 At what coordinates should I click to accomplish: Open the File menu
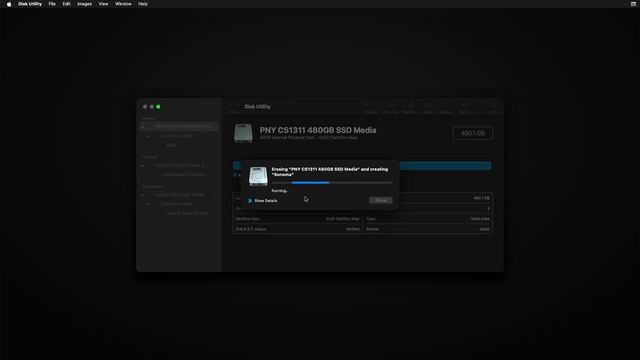52,4
